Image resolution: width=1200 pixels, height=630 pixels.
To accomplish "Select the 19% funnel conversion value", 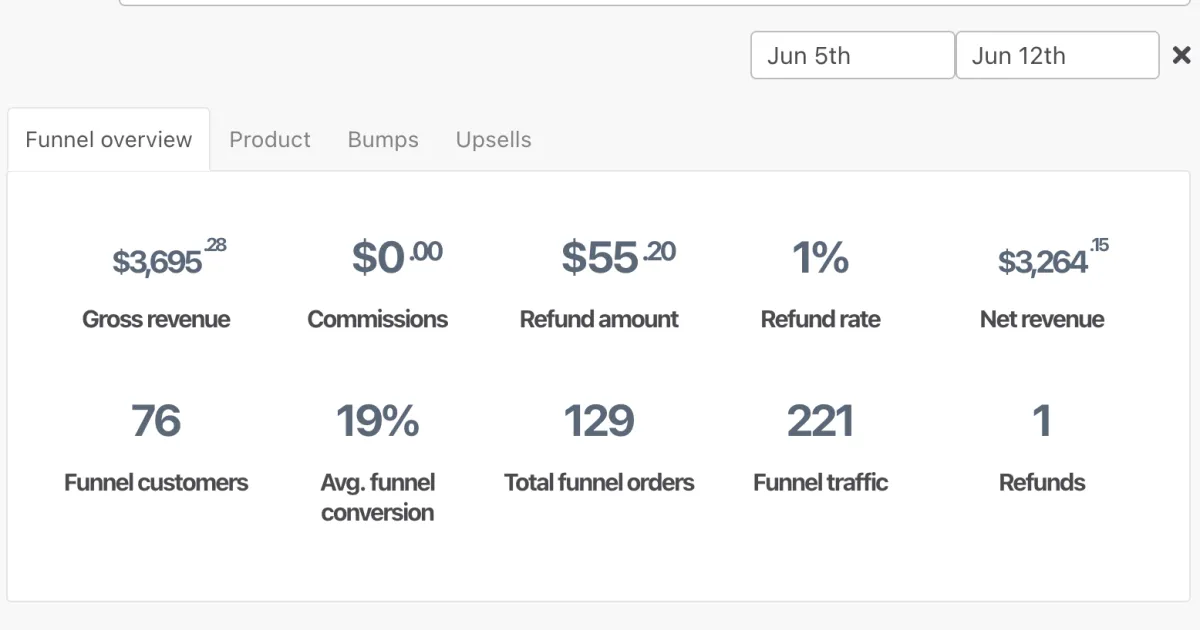I will 377,421.
